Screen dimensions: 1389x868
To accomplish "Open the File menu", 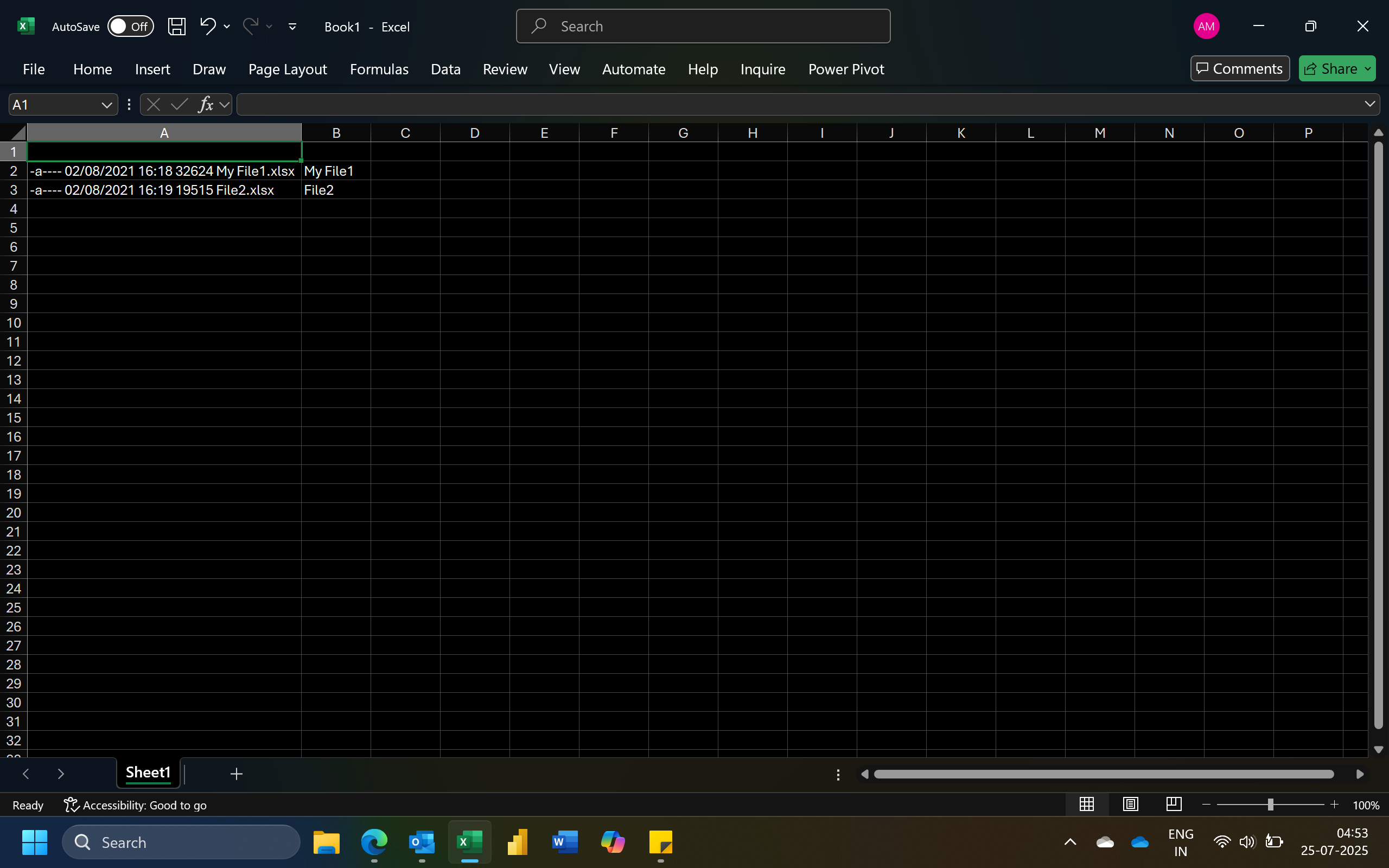I will click(34, 69).
